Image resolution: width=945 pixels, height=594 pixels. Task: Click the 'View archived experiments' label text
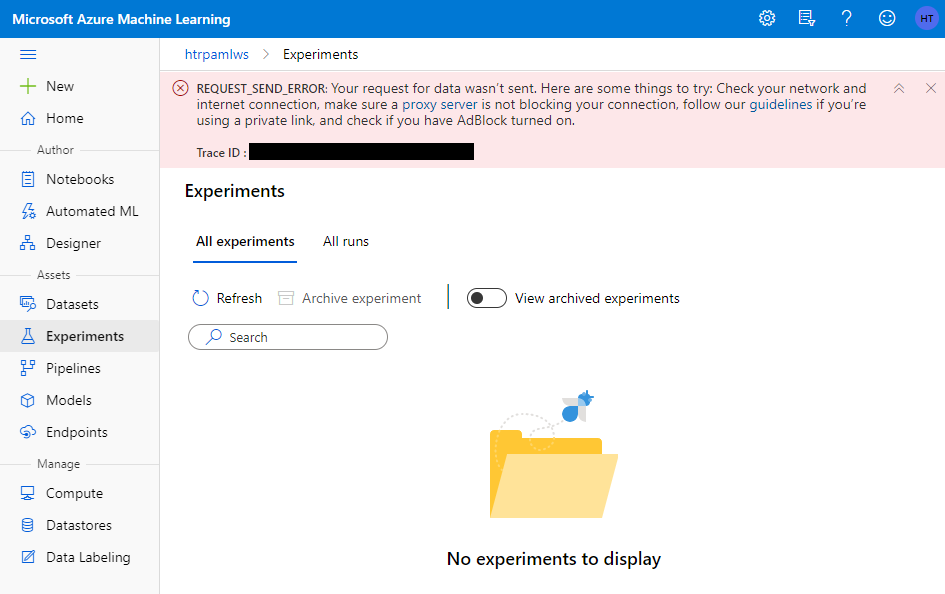pos(597,298)
